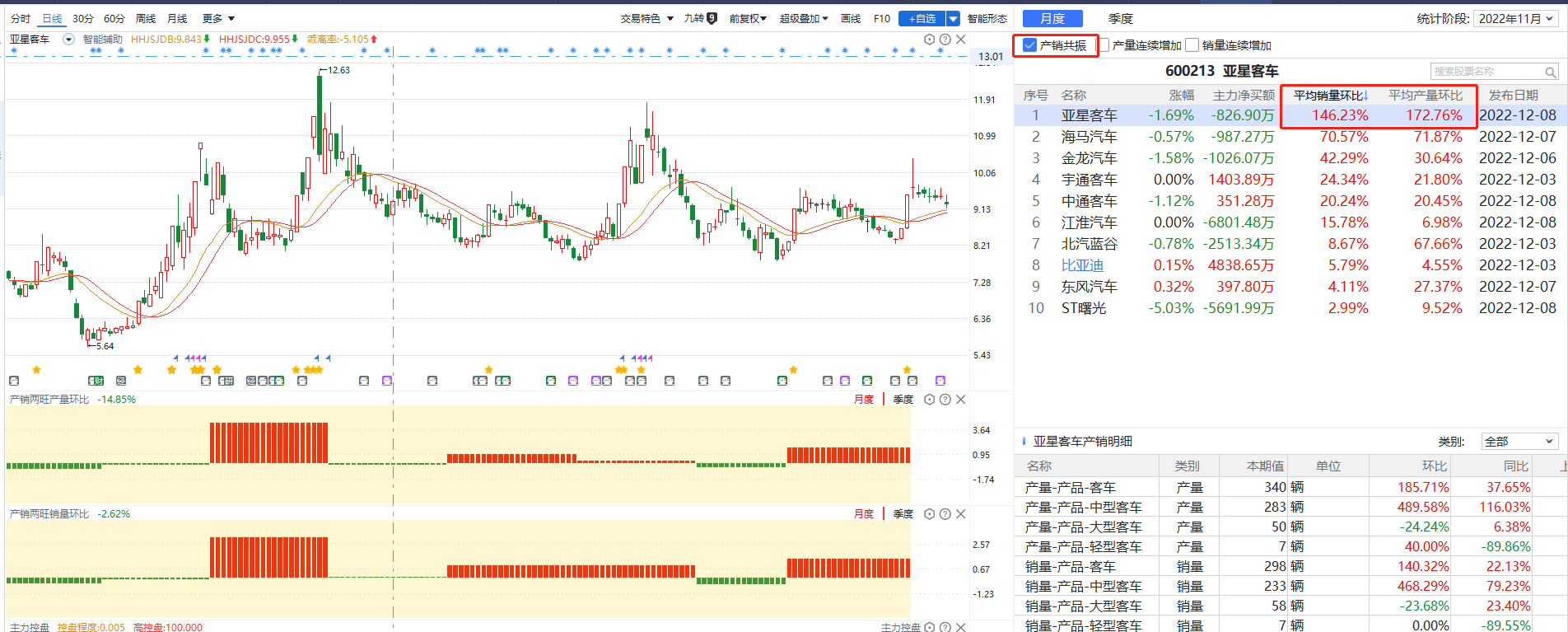
Task: Open the 比亚迪 stock link
Action: click(x=1082, y=265)
